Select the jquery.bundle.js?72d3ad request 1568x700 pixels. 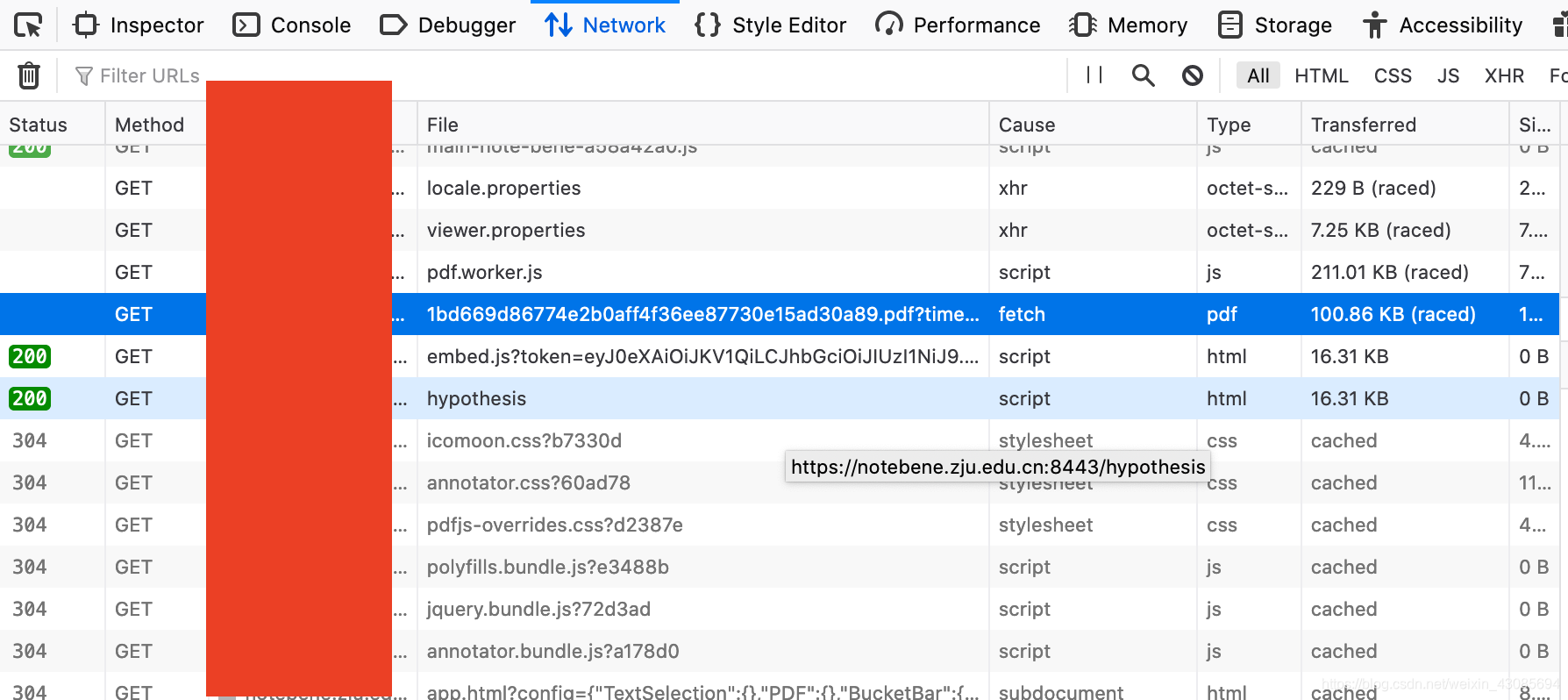780,609
